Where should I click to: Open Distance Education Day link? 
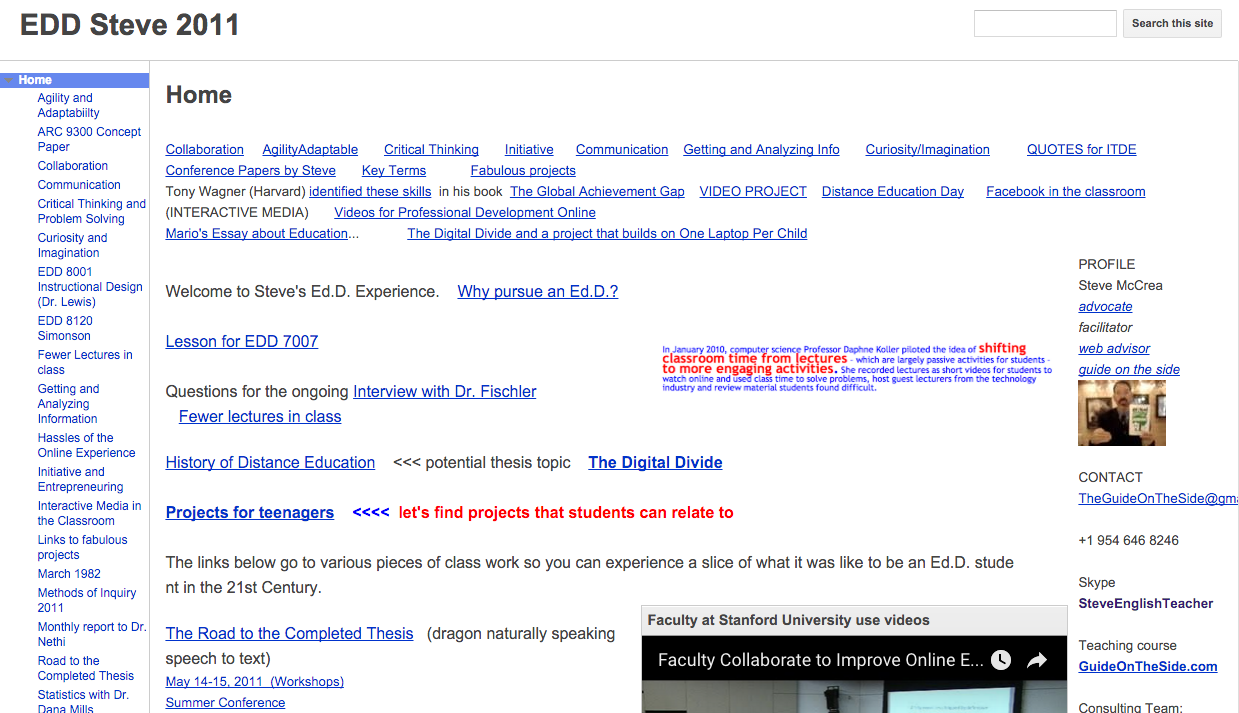[x=893, y=192]
